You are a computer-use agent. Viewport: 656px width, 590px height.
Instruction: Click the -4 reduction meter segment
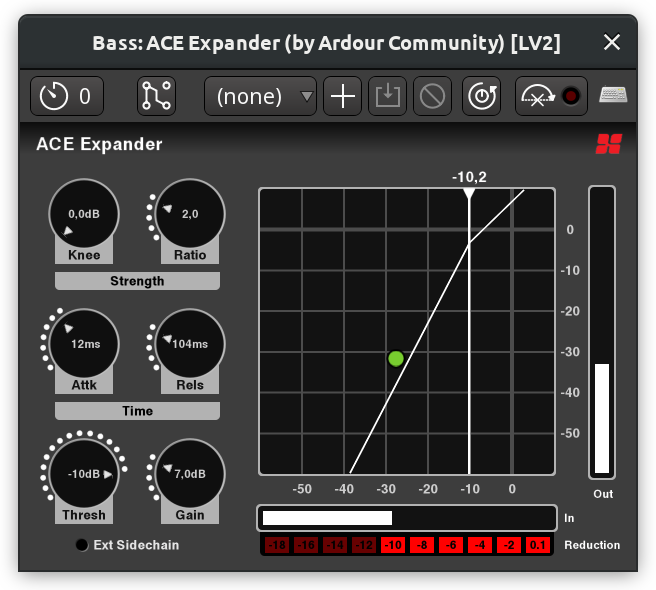[480, 545]
